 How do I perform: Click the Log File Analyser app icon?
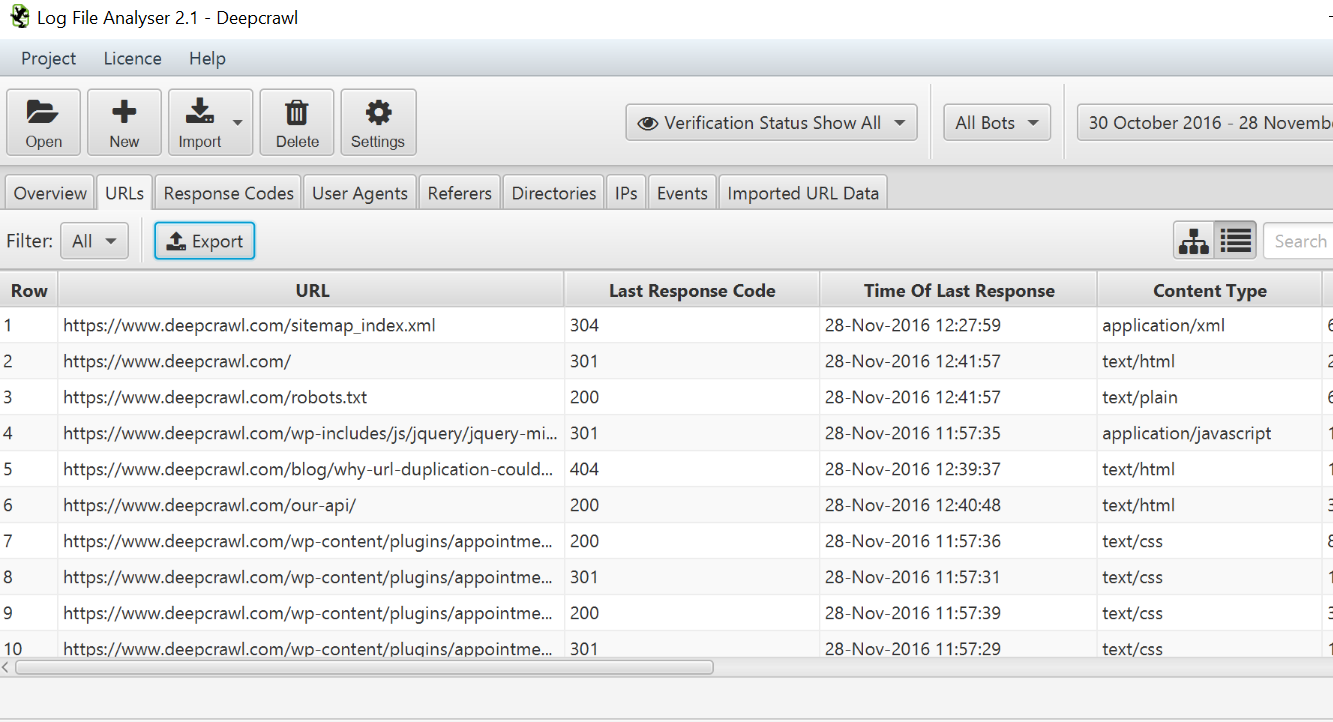[x=19, y=17]
